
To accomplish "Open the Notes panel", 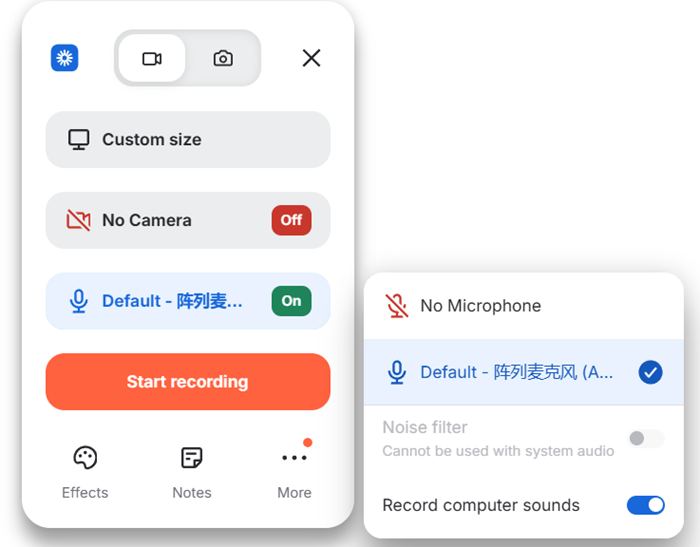I will coord(192,472).
